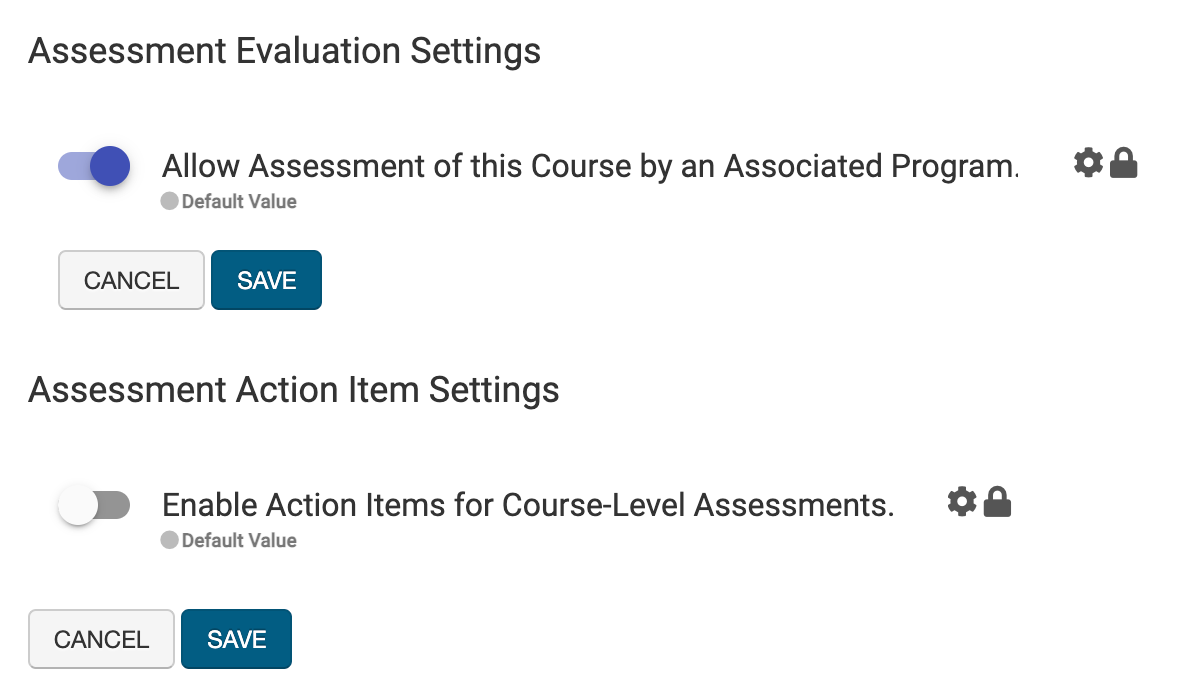This screenshot has width=1180, height=694.
Task: Save the Assessment Action Item Settings
Action: 236,639
